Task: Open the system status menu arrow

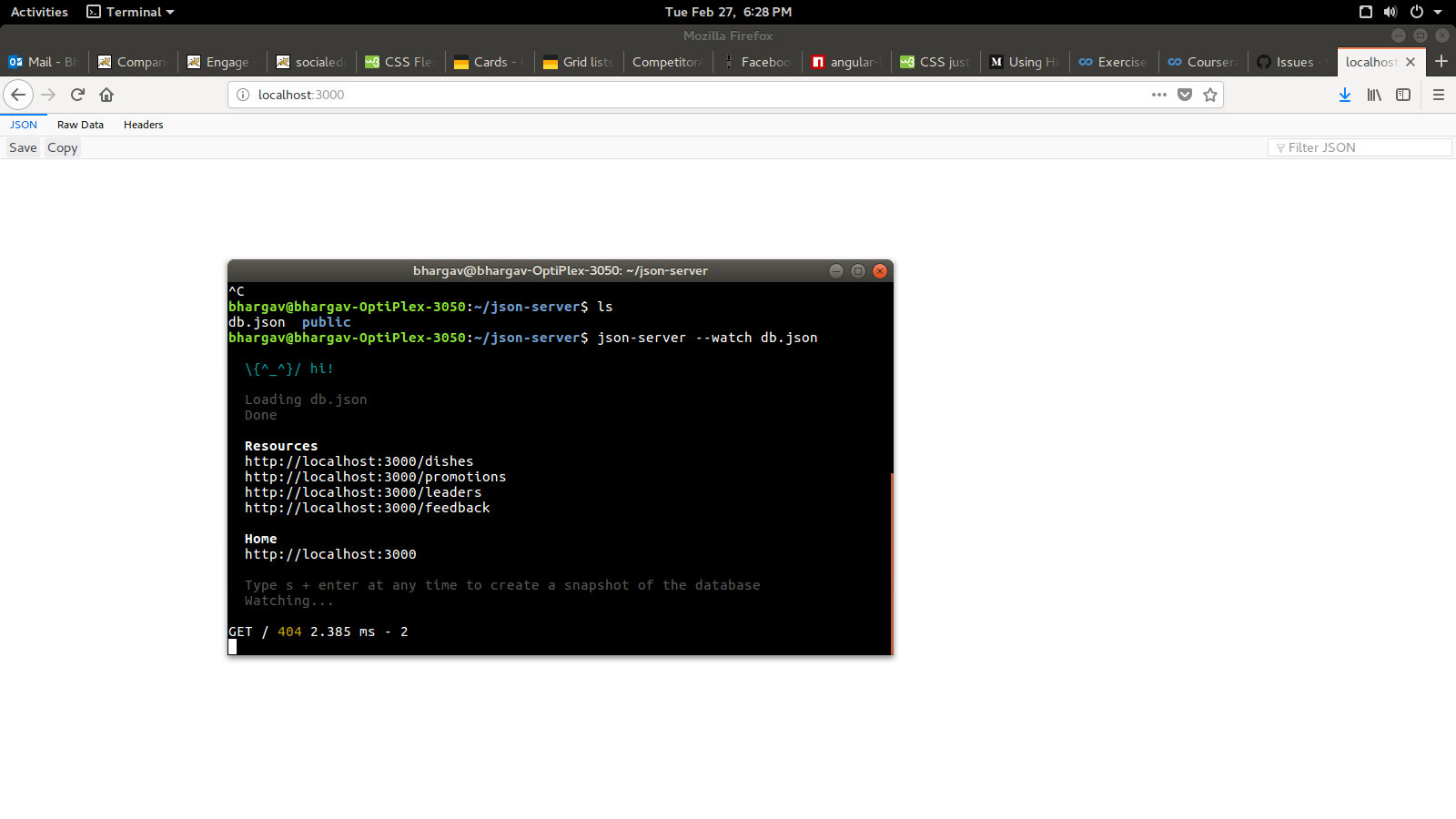Action: tap(1436, 12)
